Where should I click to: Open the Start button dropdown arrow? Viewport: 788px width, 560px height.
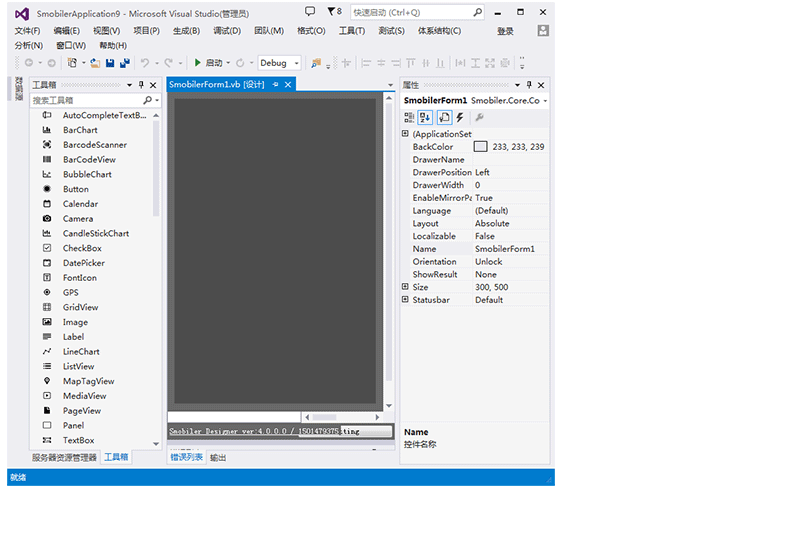pos(228,63)
